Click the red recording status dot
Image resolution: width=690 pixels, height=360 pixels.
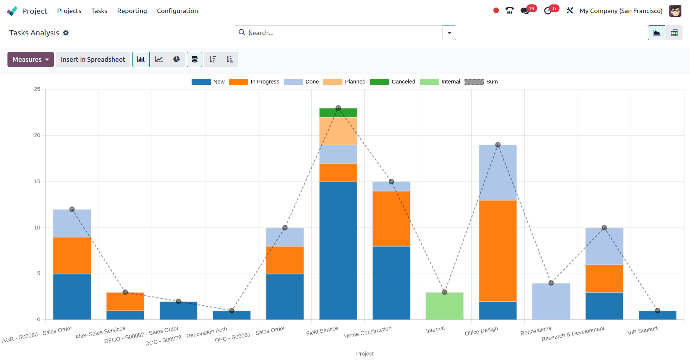(496, 11)
